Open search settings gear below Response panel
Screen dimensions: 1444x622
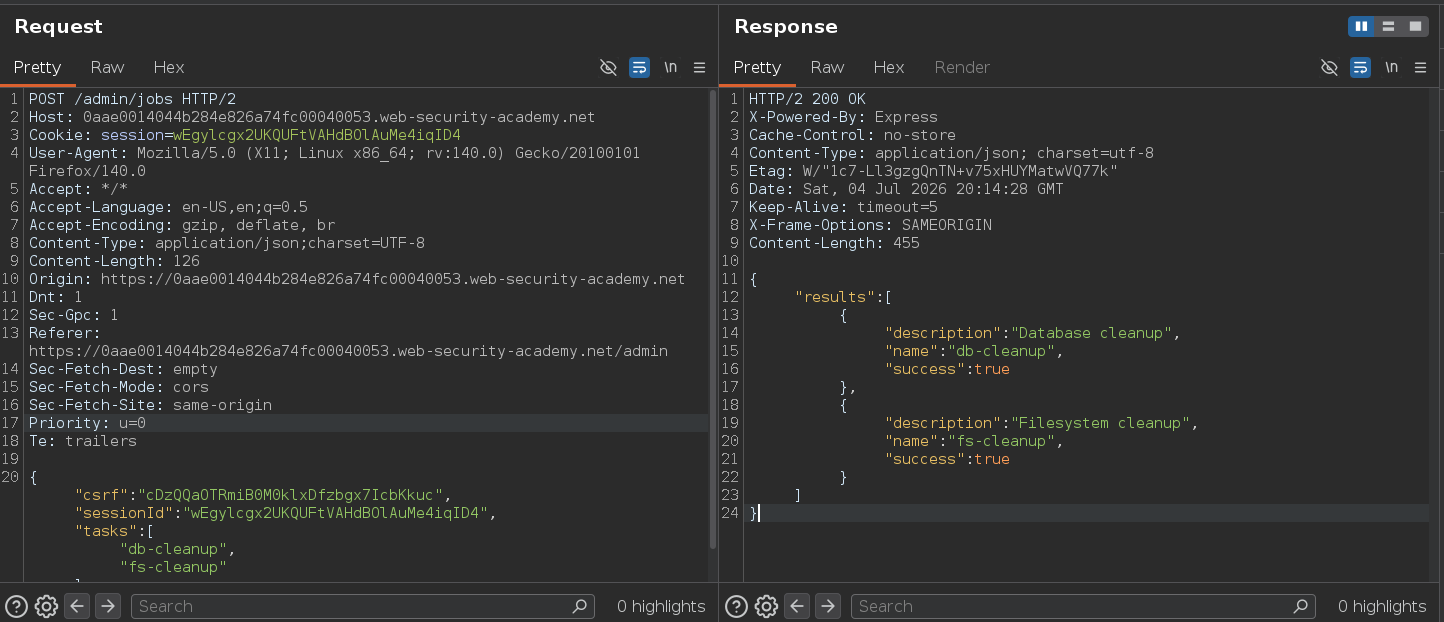[766, 606]
